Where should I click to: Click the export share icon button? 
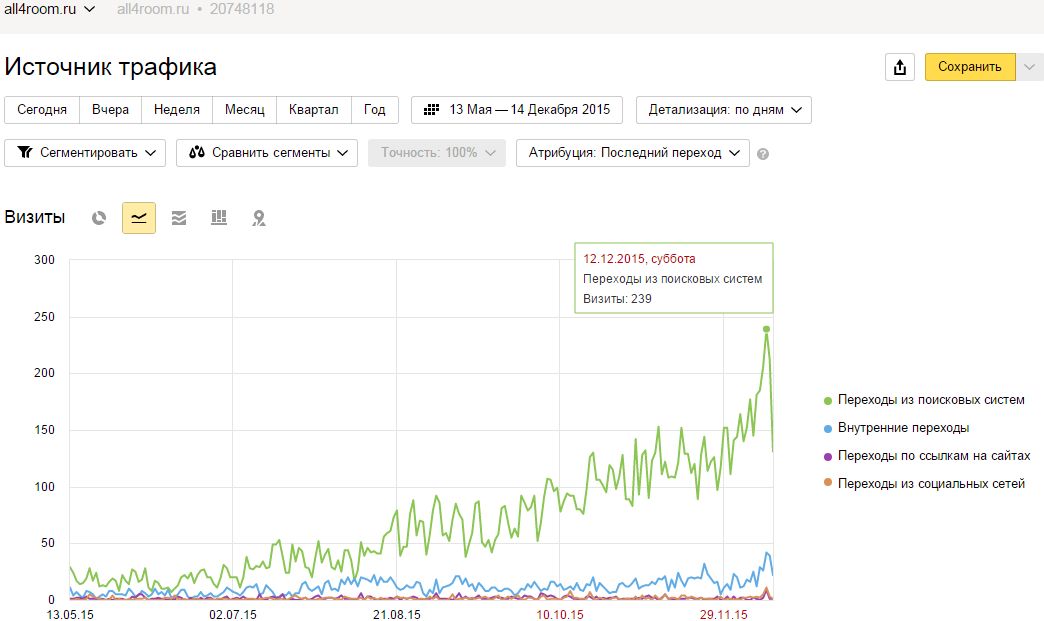click(900, 67)
